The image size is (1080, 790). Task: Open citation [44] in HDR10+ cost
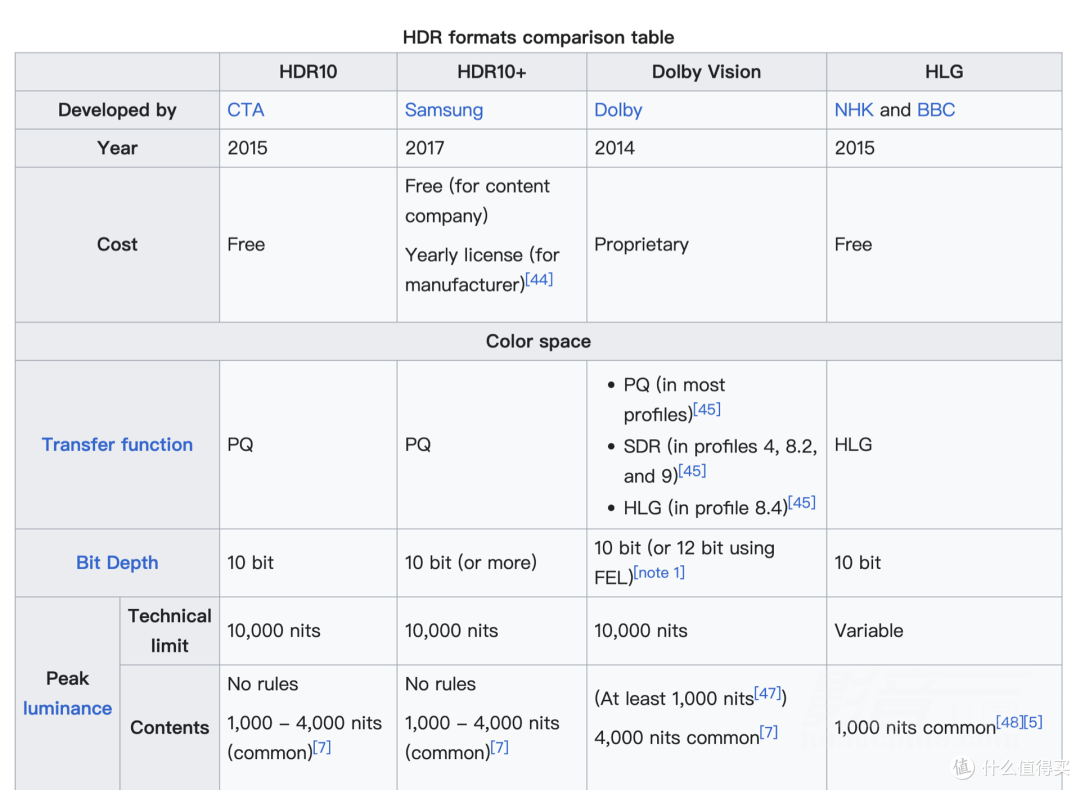point(539,280)
